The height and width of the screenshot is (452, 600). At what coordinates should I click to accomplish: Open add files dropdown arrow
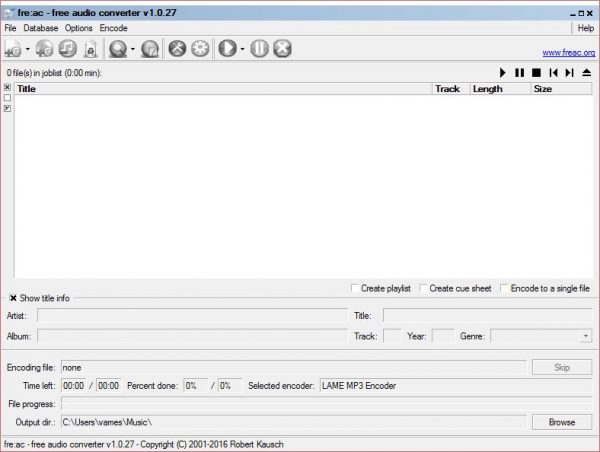(28, 49)
